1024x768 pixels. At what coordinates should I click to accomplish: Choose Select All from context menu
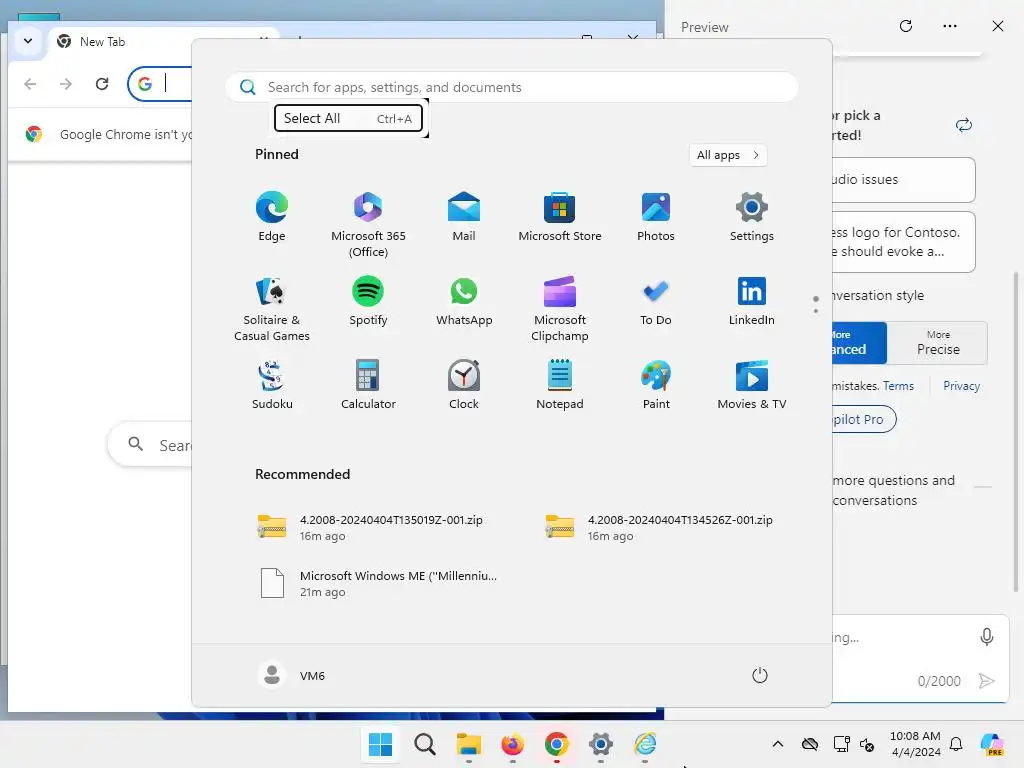[x=348, y=118]
